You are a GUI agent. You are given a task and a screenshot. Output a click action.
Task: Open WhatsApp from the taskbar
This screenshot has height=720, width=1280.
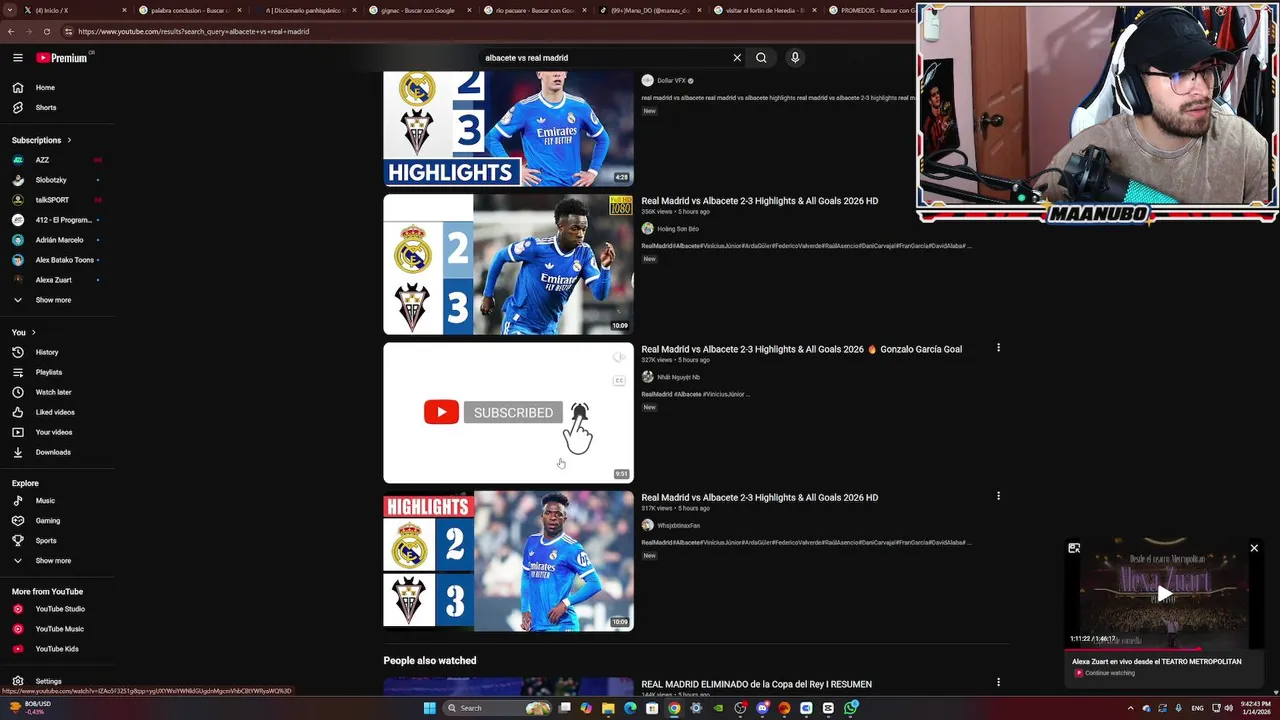pos(850,708)
